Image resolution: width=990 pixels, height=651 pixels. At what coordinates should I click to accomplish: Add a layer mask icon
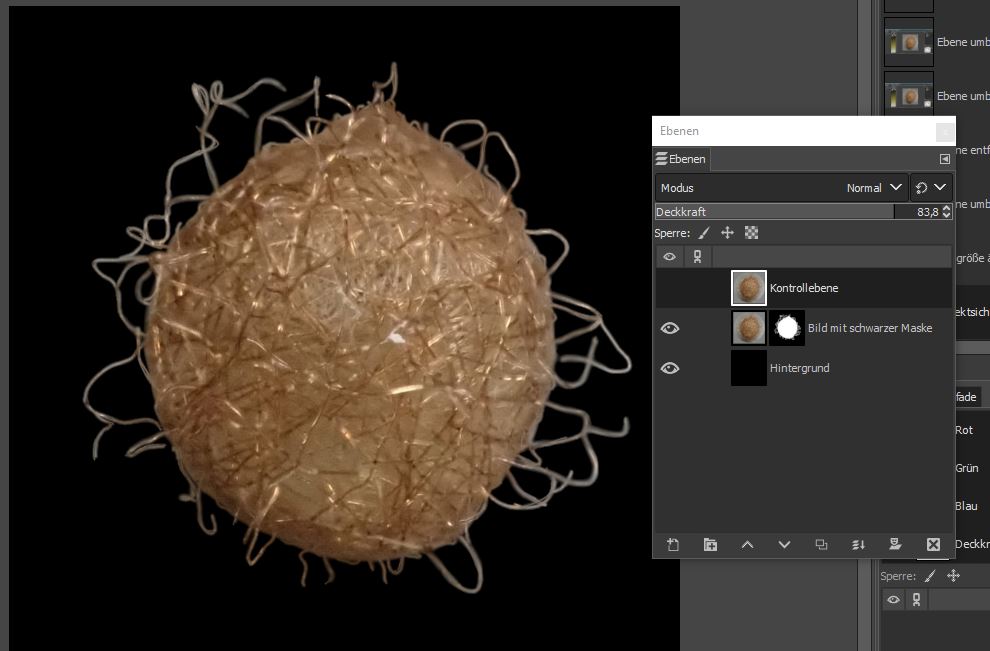coord(895,545)
